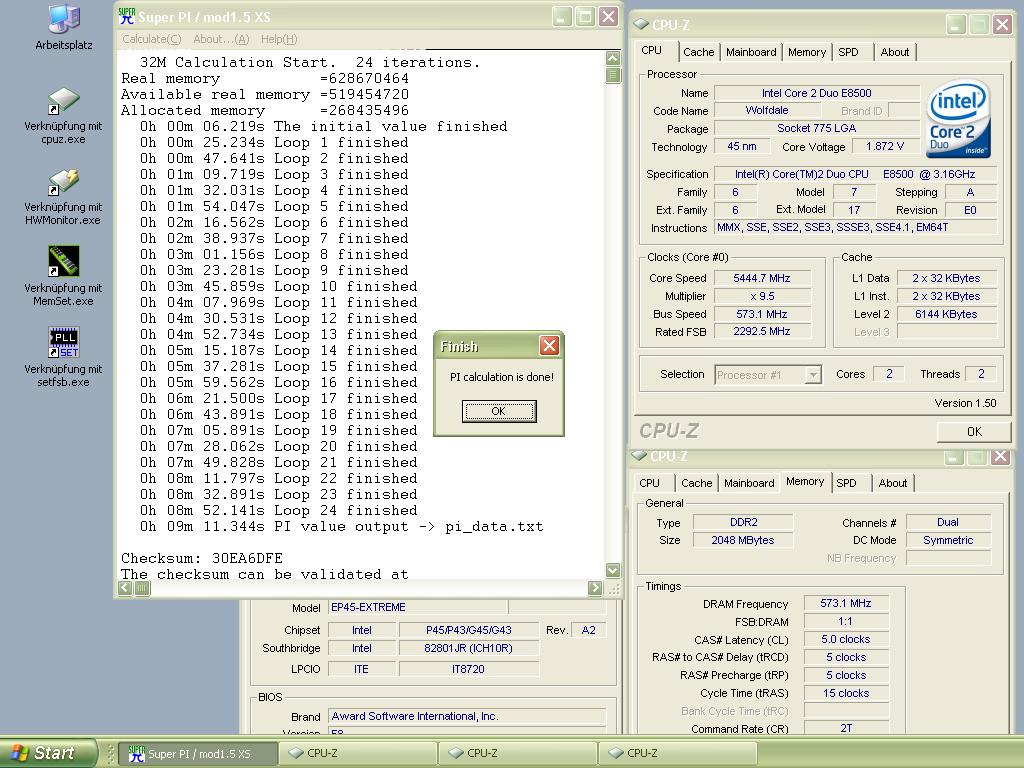The height and width of the screenshot is (768, 1024).
Task: Open the Windows Start menu
Action: coord(48,753)
